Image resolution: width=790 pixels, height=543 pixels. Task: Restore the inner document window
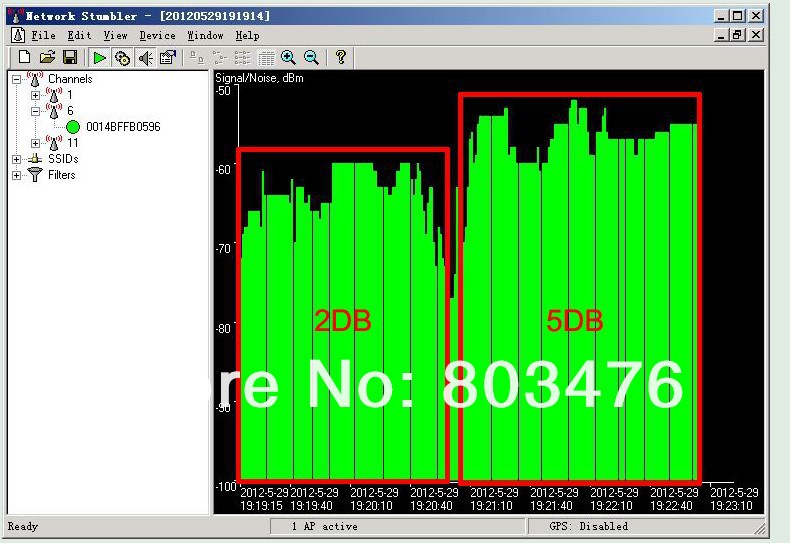point(738,35)
